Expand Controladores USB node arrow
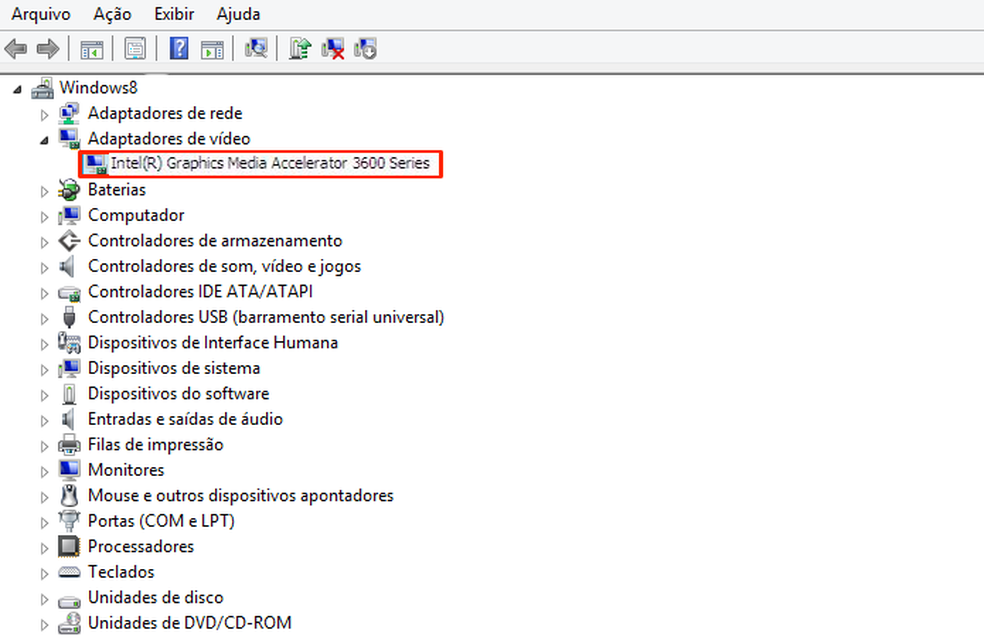The image size is (984, 640). (x=44, y=319)
